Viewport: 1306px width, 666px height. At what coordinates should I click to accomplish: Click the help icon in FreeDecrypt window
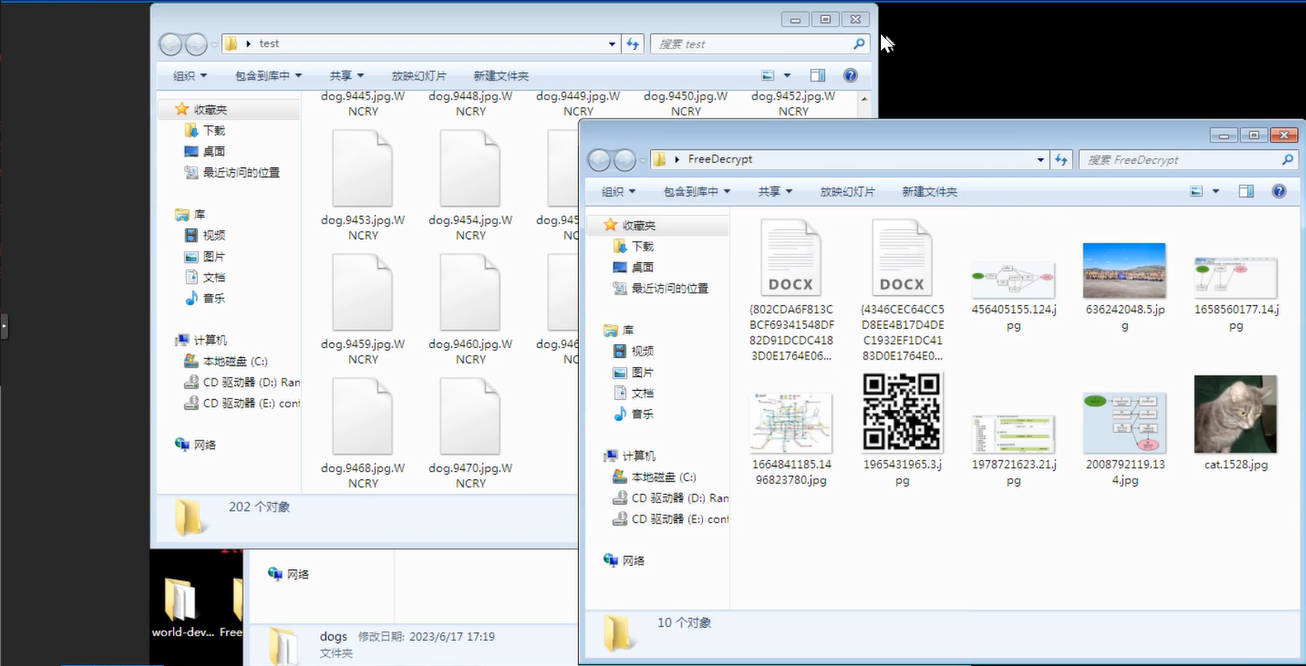click(x=1278, y=191)
